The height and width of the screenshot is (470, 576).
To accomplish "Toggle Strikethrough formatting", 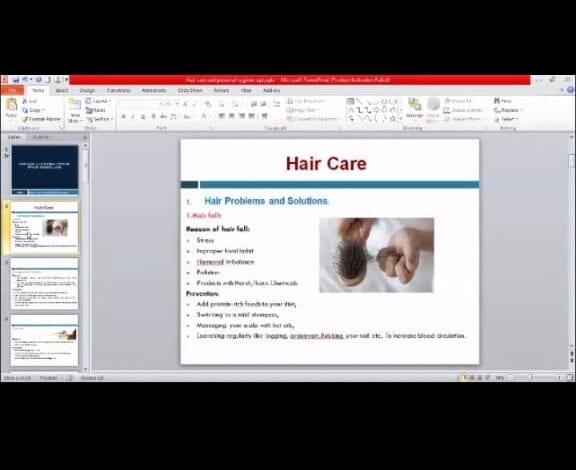I will pyautogui.click(x=163, y=116).
